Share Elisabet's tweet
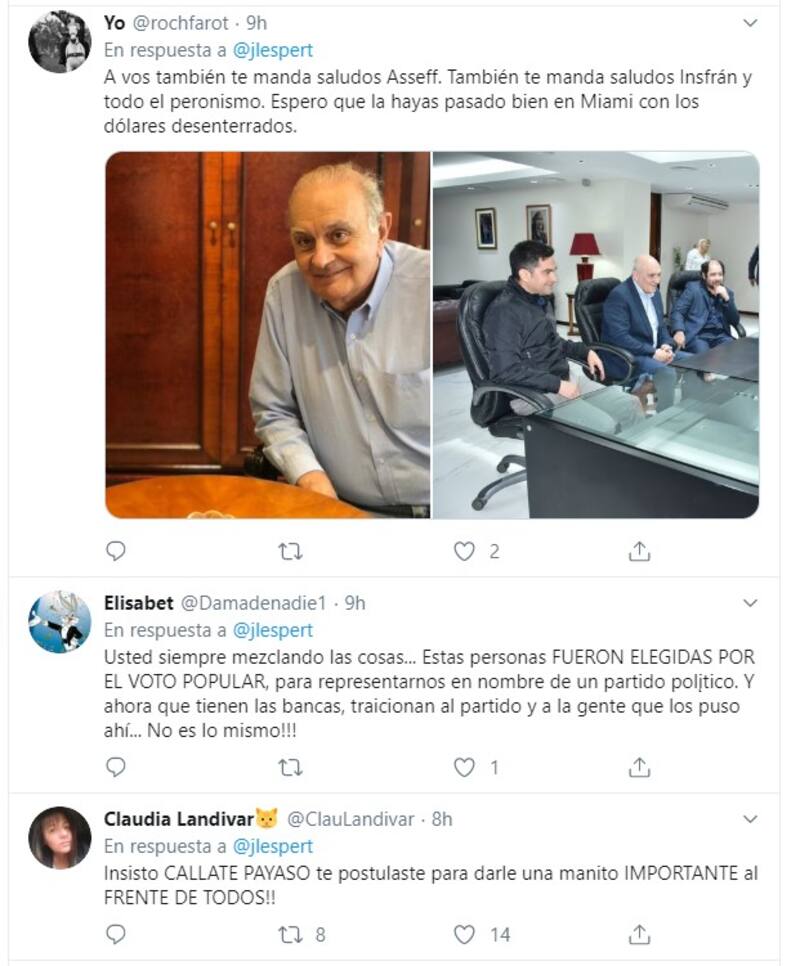 639,767
